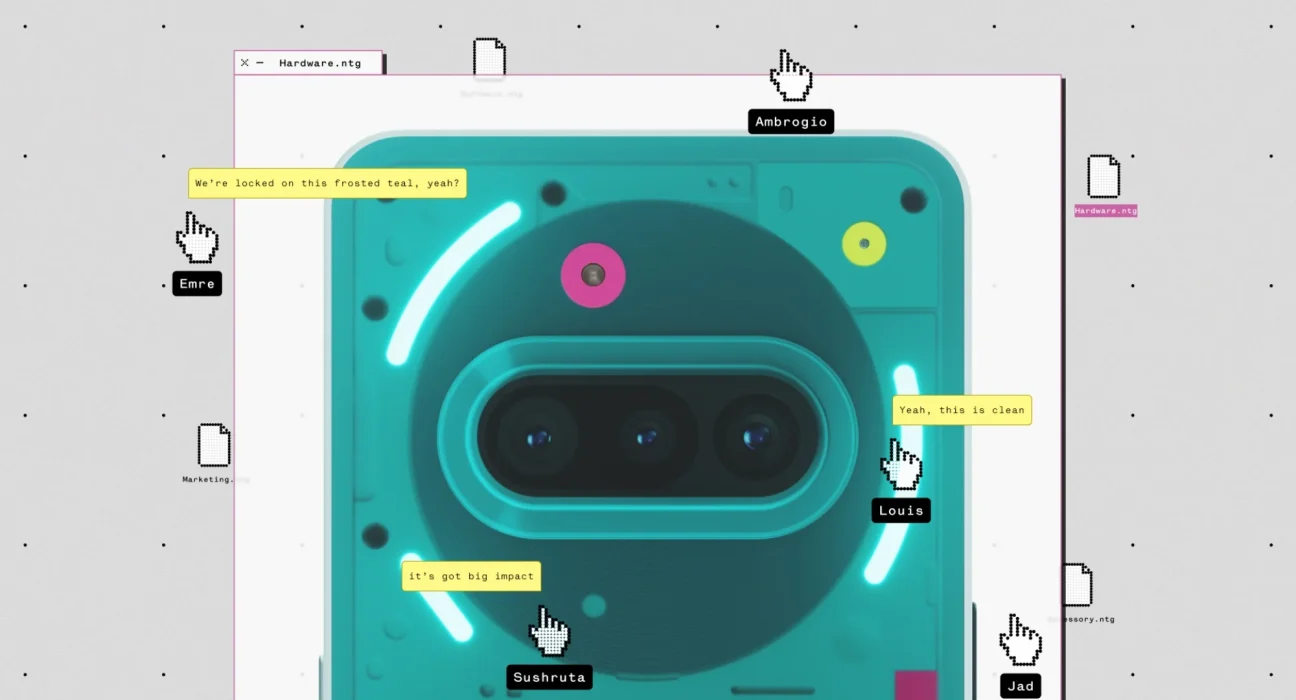Click the faded Software.ntg file icon
The image size is (1296, 700).
tap(489, 58)
